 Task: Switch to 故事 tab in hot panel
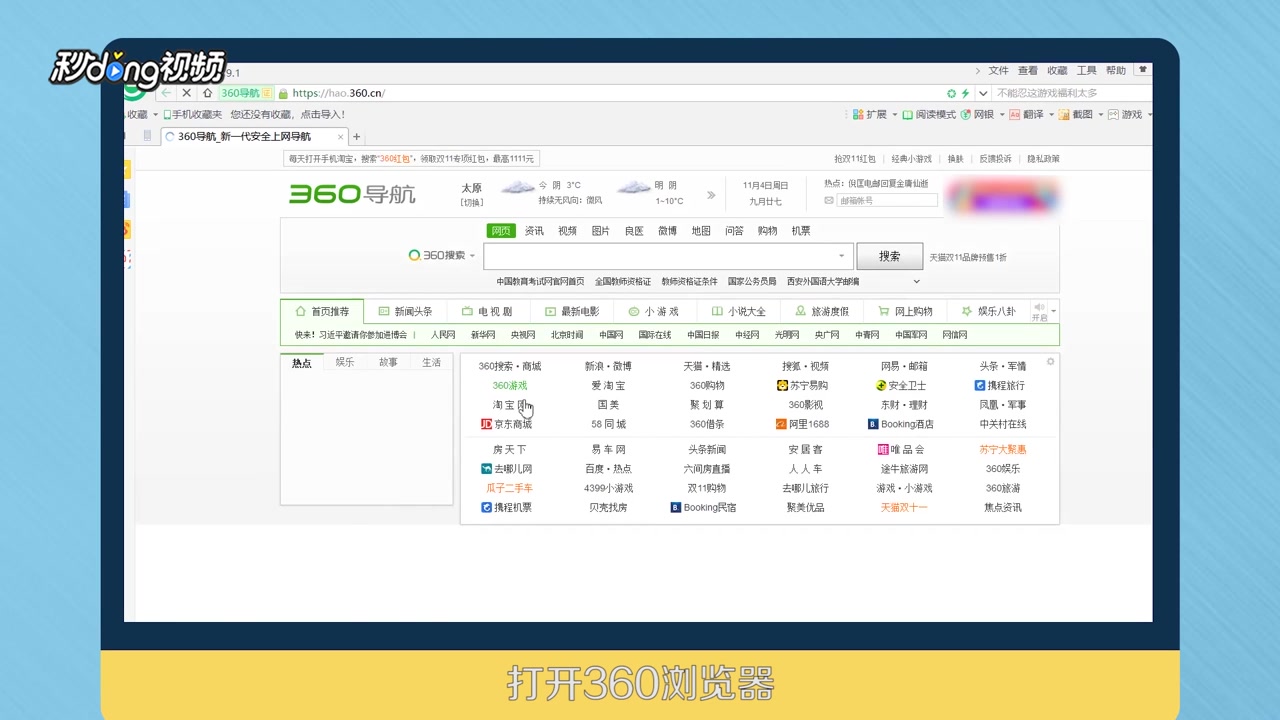pyautogui.click(x=388, y=362)
